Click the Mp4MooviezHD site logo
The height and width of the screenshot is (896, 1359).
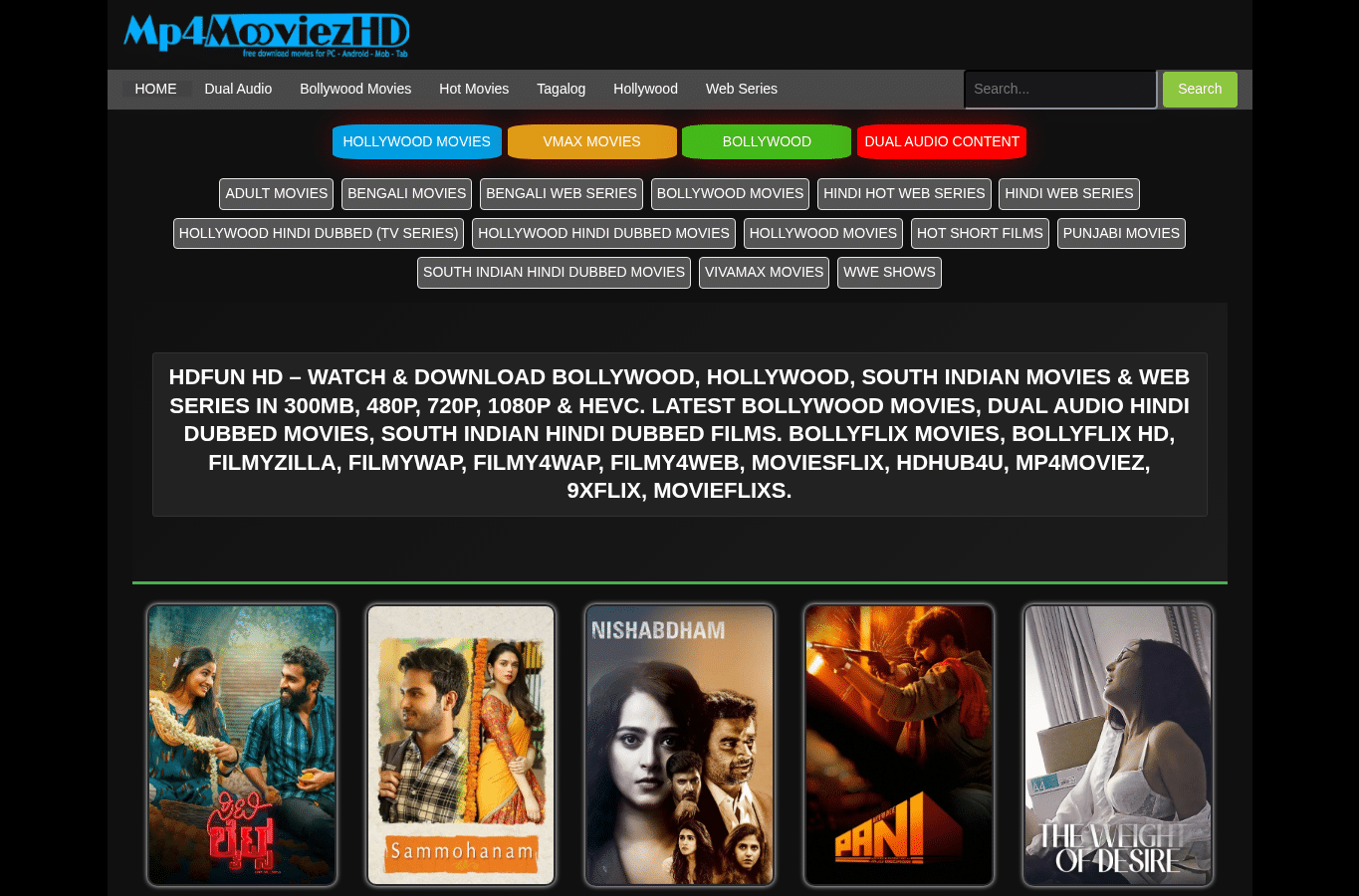(266, 35)
